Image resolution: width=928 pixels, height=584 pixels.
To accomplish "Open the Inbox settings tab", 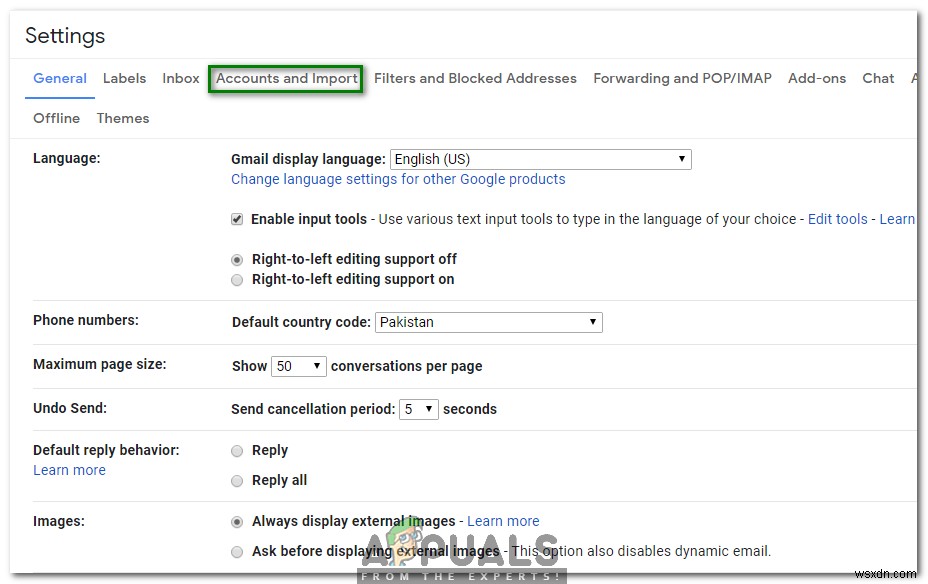I will (180, 78).
